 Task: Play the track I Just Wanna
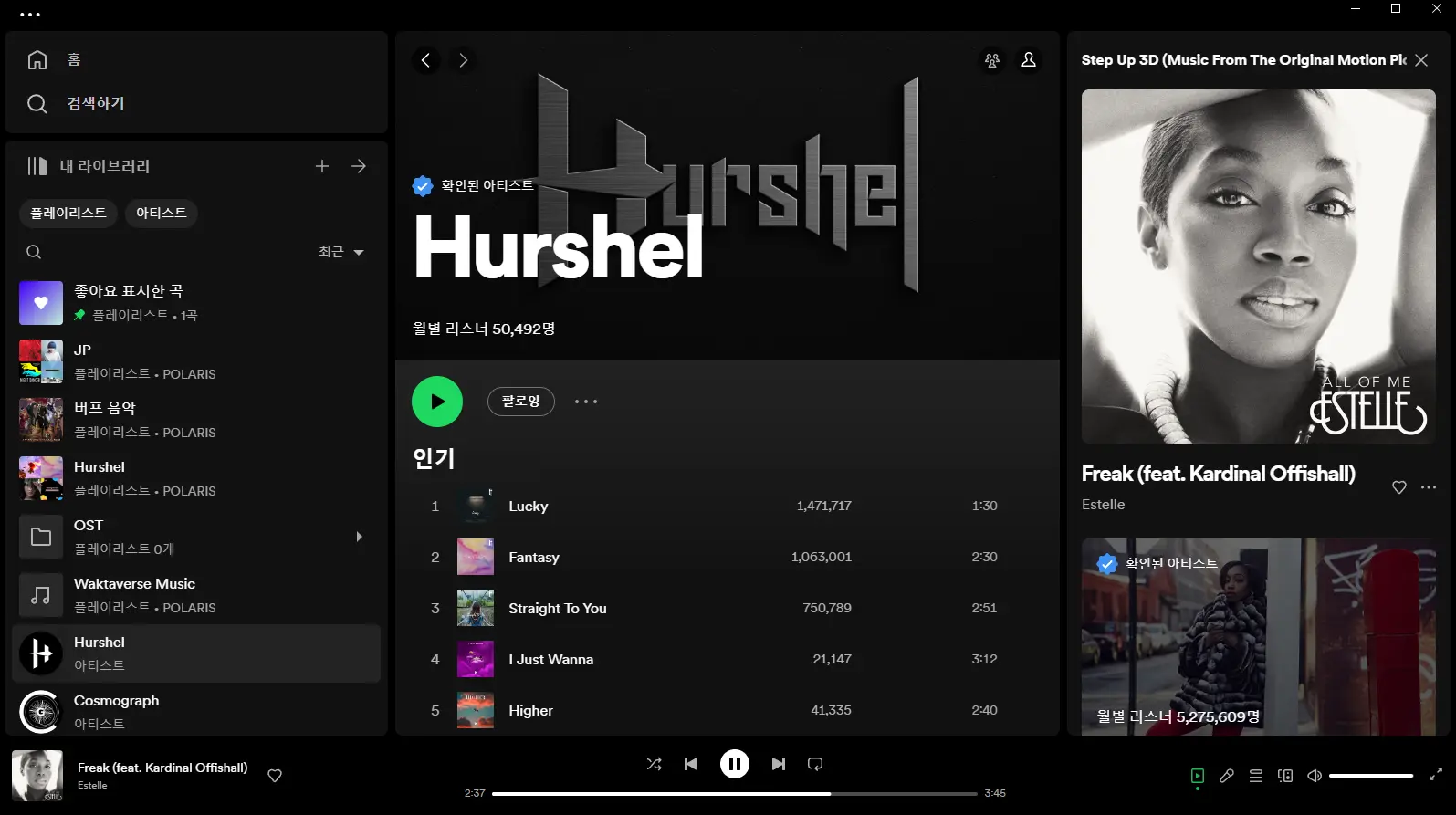tap(728, 659)
